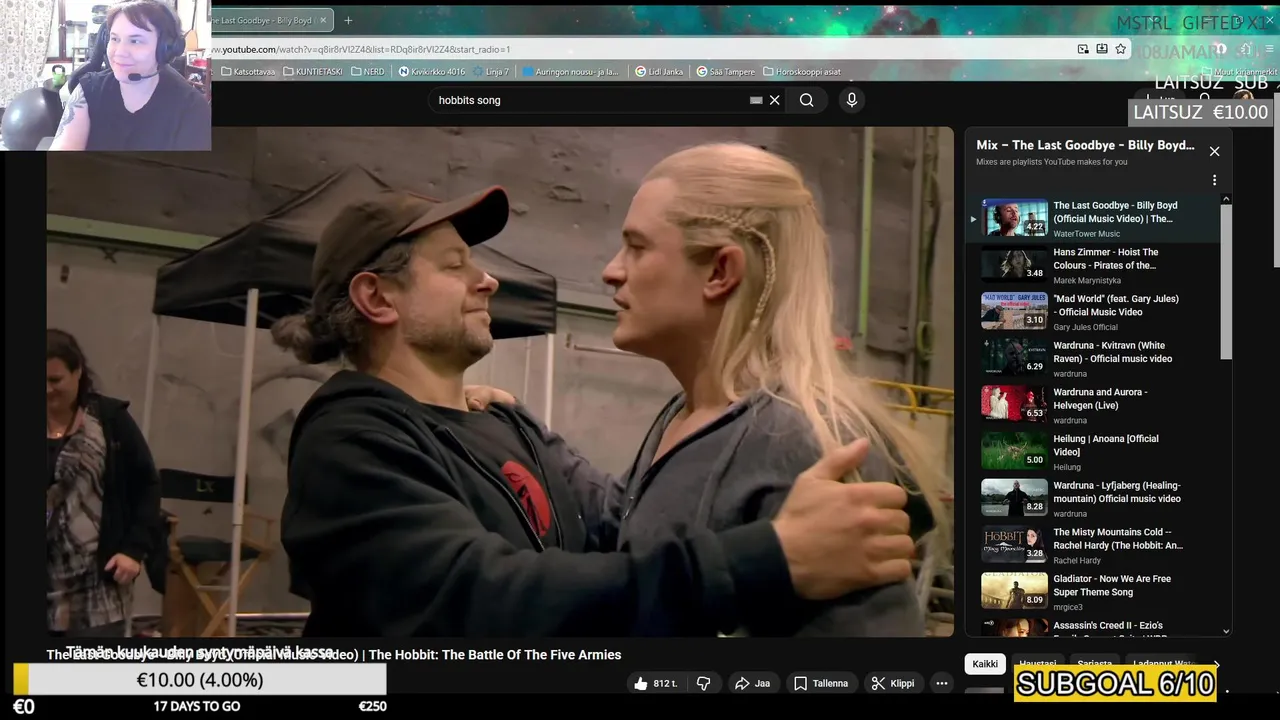The width and height of the screenshot is (1280, 720).
Task: Click the youtube.com address bar
Action: [x=640, y=49]
